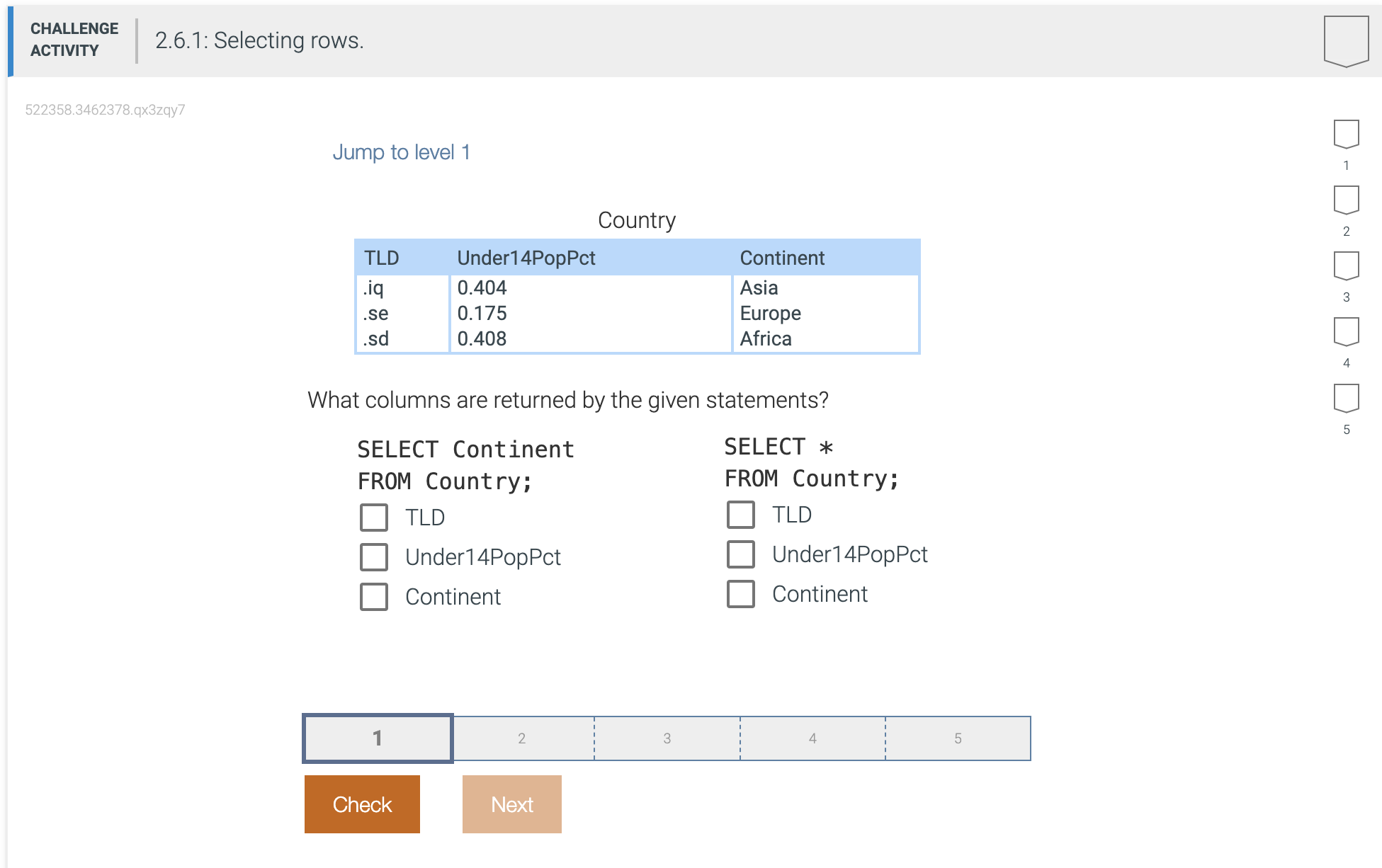Check TLD under SELECT * query
The height and width of the screenshot is (868, 1382).
[x=740, y=515]
